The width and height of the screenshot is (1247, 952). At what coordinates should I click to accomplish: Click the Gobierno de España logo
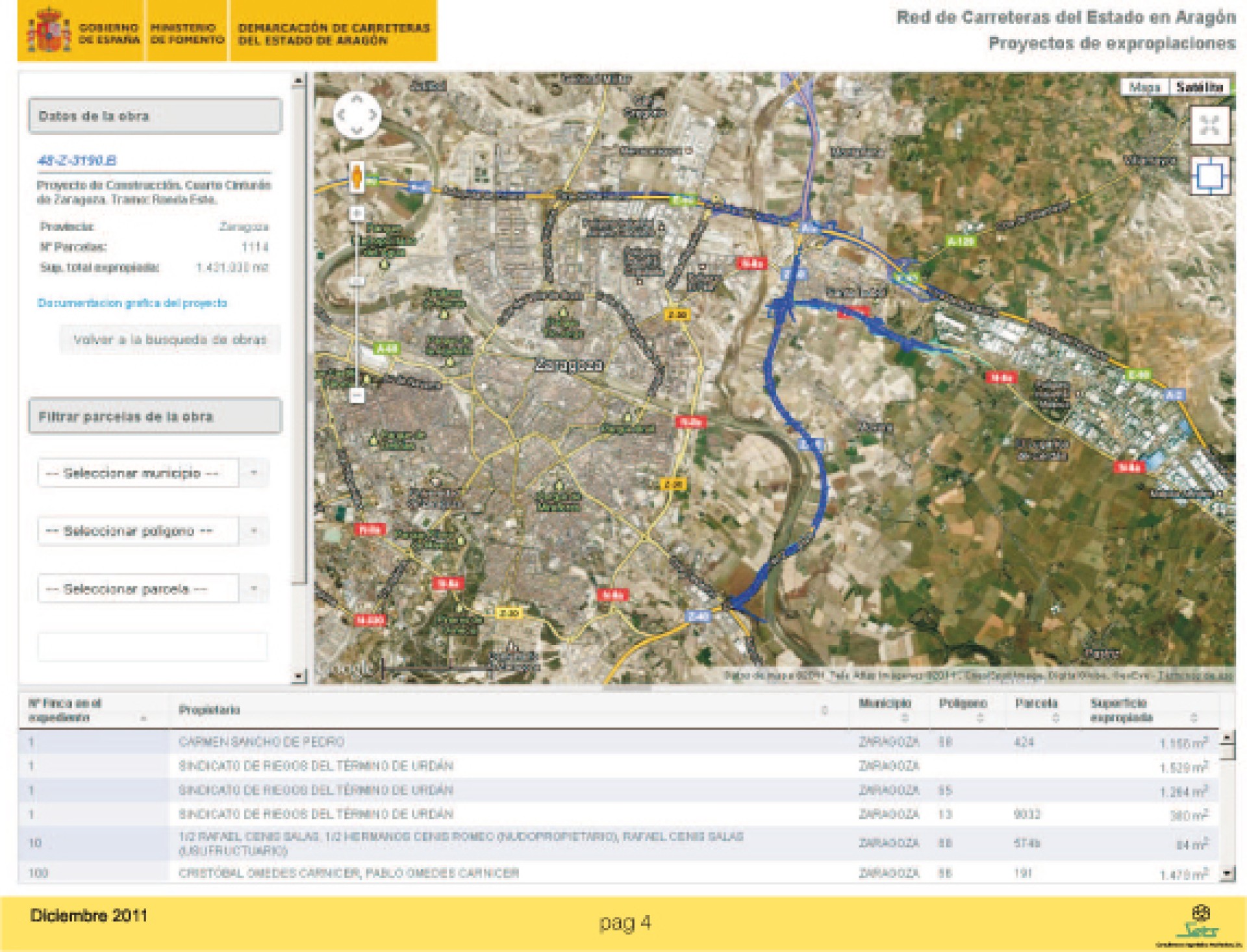(x=81, y=31)
